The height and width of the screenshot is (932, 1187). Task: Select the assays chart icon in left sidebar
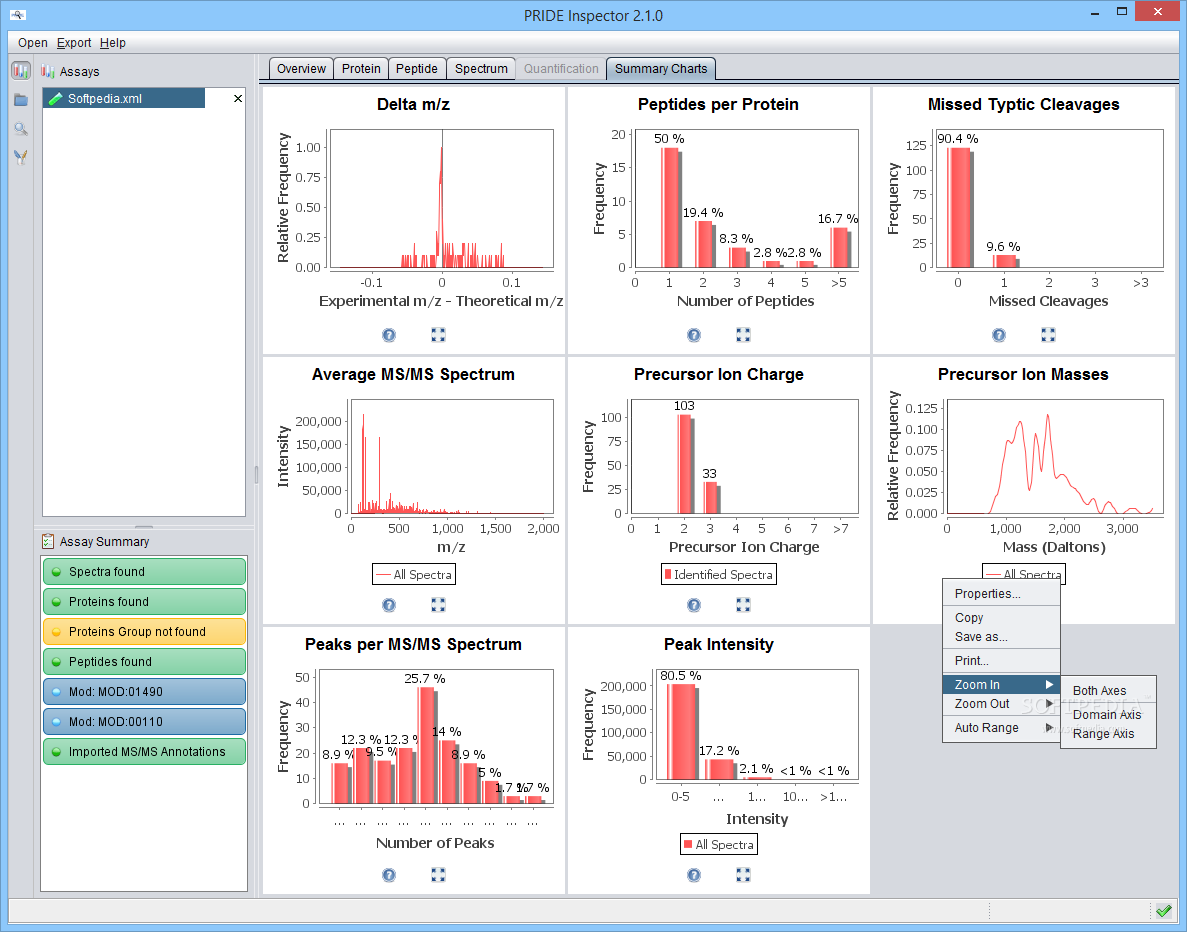(x=20, y=71)
